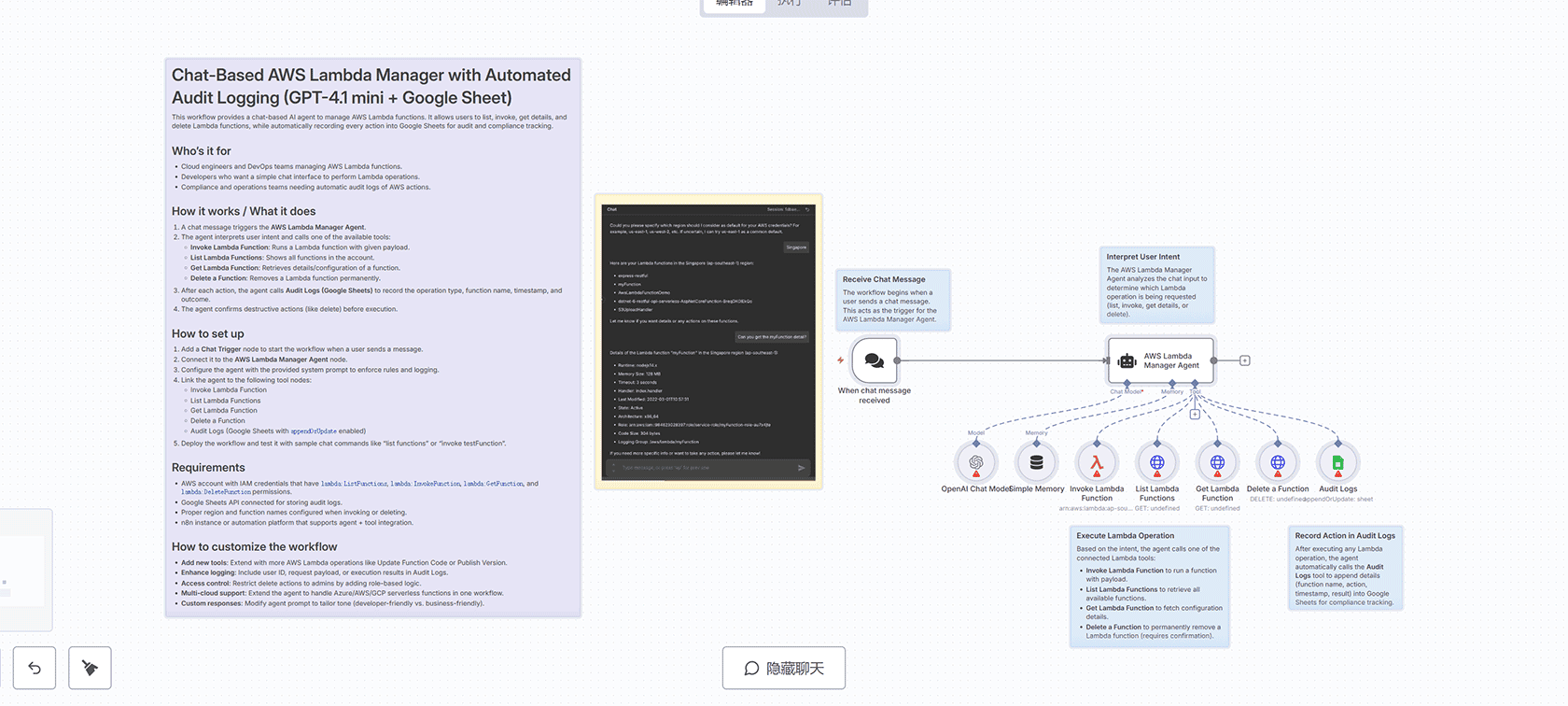Click the Audit Logs Google Sheets node
Image resolution: width=1568 pixels, height=706 pixels.
(1337, 462)
